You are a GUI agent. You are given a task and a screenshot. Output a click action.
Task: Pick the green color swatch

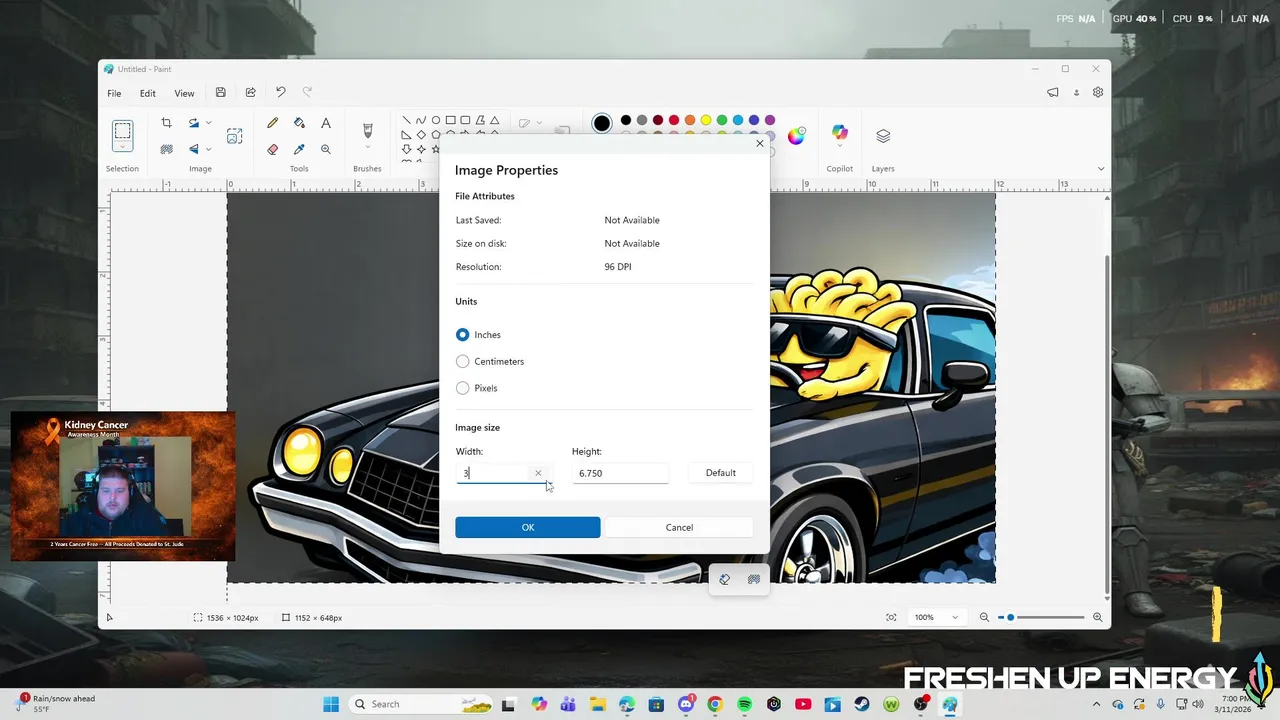click(x=722, y=120)
